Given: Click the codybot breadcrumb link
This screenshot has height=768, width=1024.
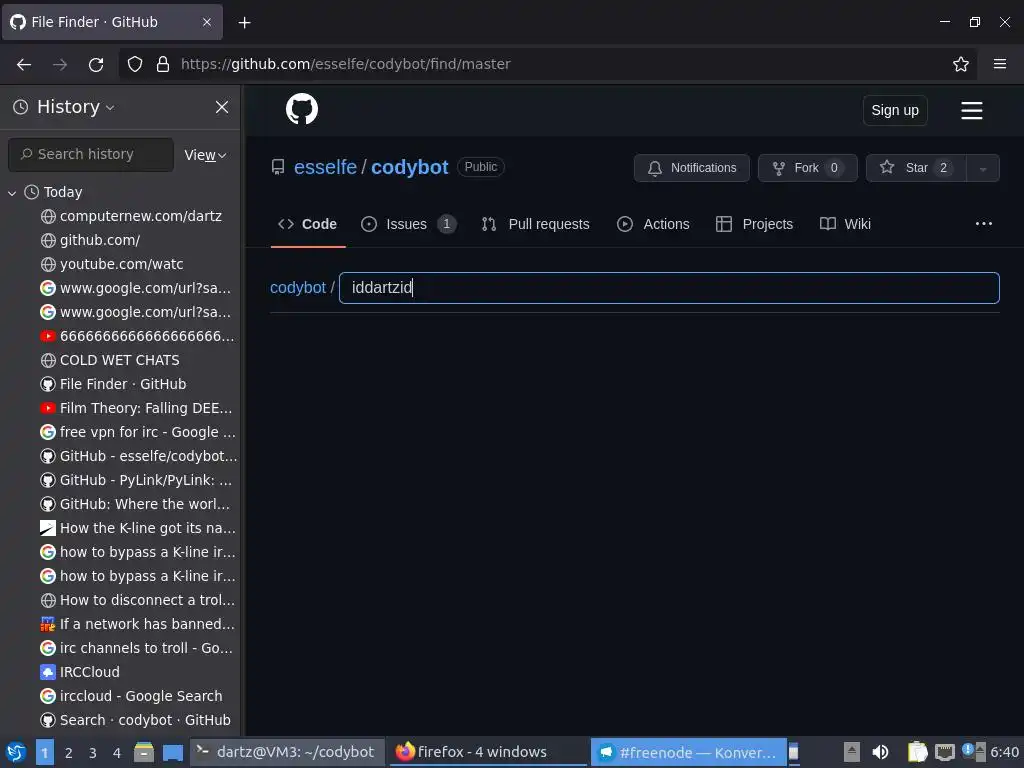Looking at the screenshot, I should [x=298, y=287].
